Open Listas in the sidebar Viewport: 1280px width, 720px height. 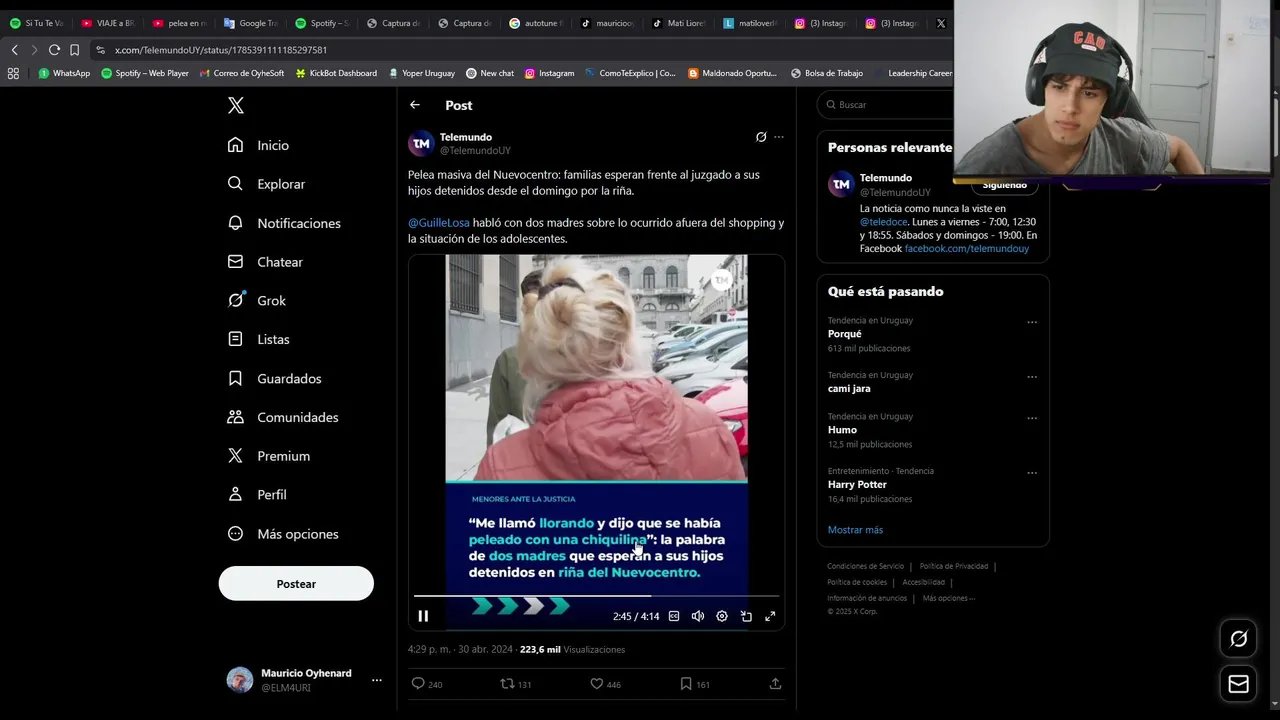(259, 339)
